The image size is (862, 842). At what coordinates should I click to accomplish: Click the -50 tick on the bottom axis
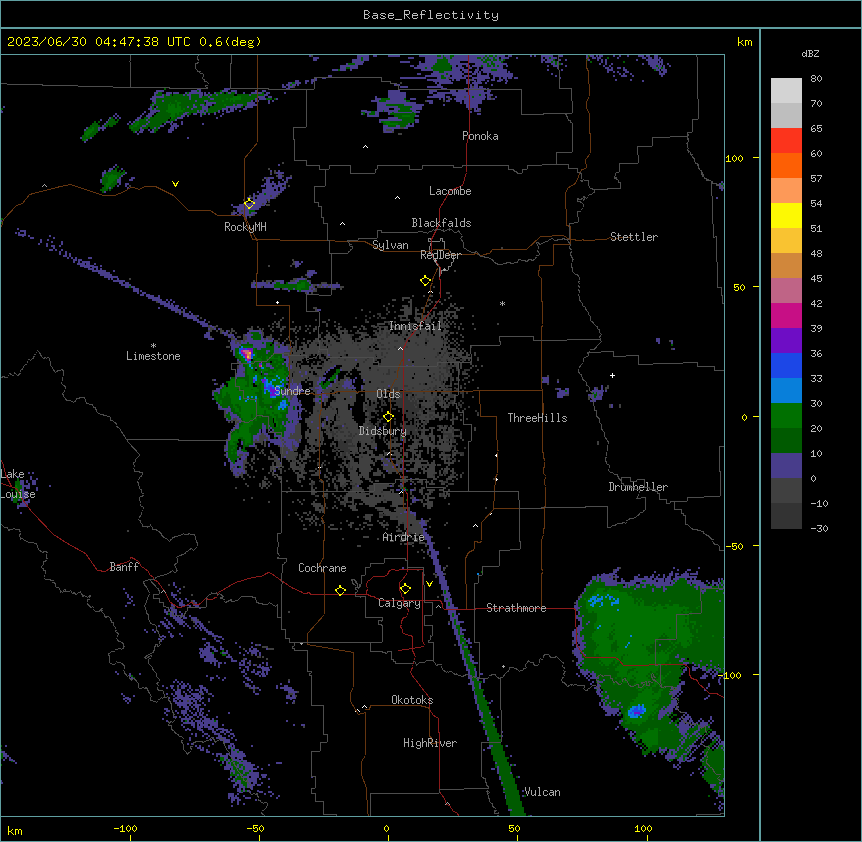[x=255, y=828]
